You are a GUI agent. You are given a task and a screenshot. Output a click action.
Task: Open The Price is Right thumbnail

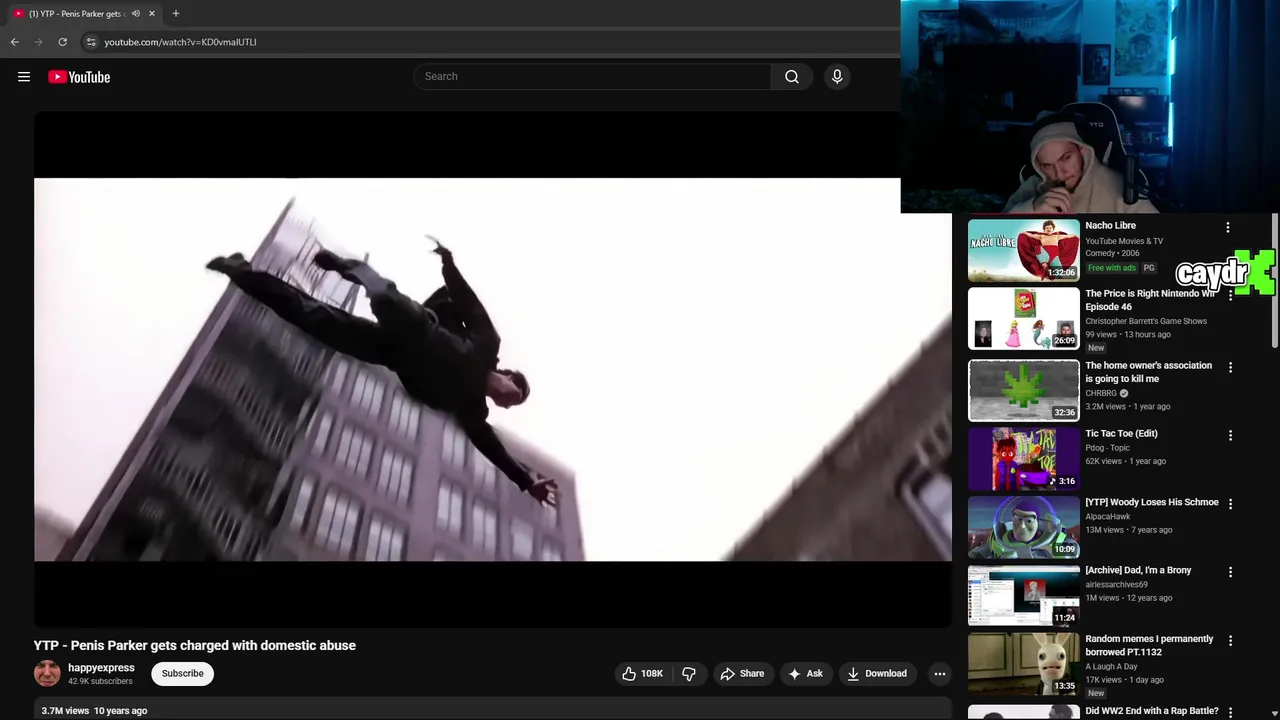pos(1024,319)
